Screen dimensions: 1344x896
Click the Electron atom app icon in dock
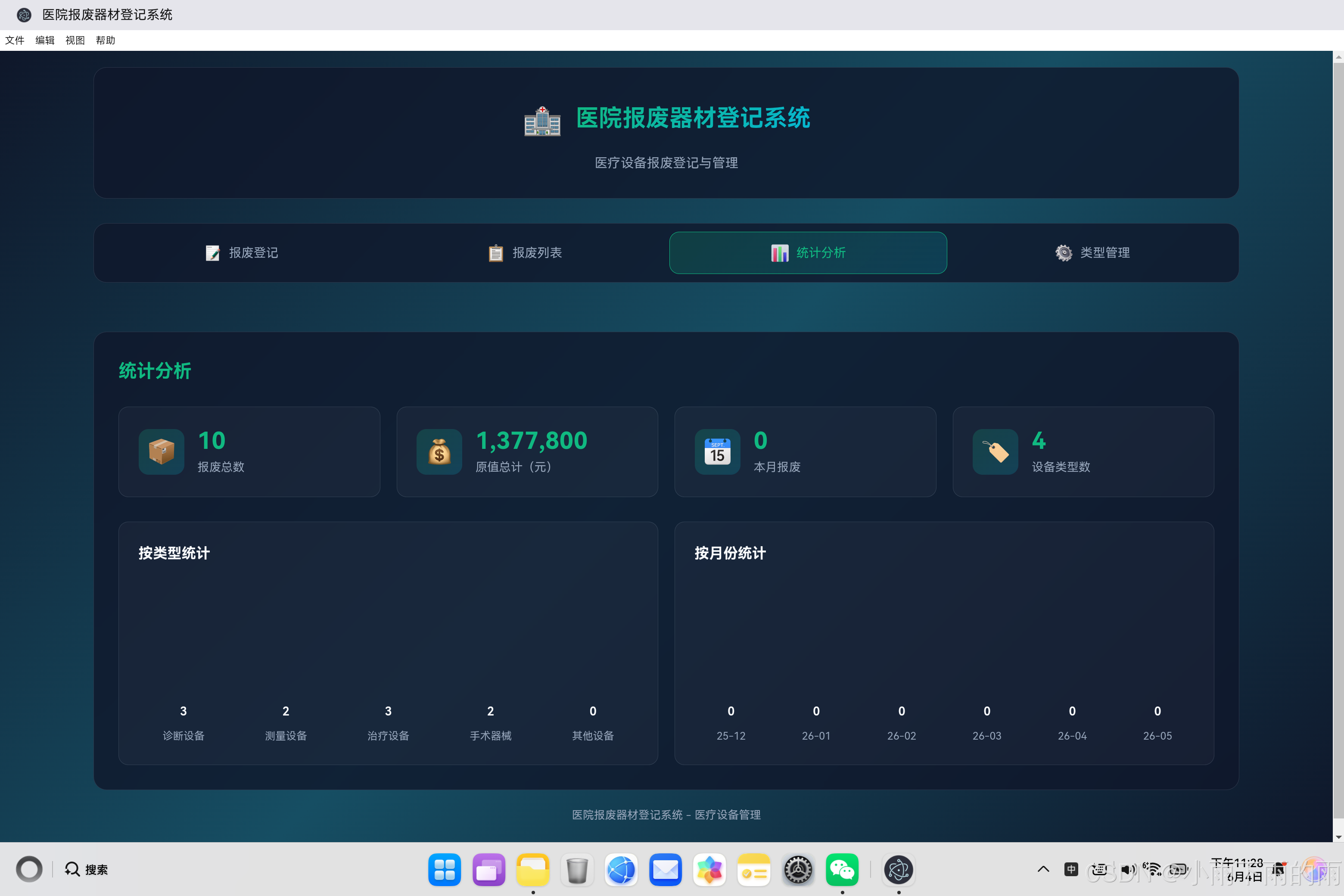point(898,869)
